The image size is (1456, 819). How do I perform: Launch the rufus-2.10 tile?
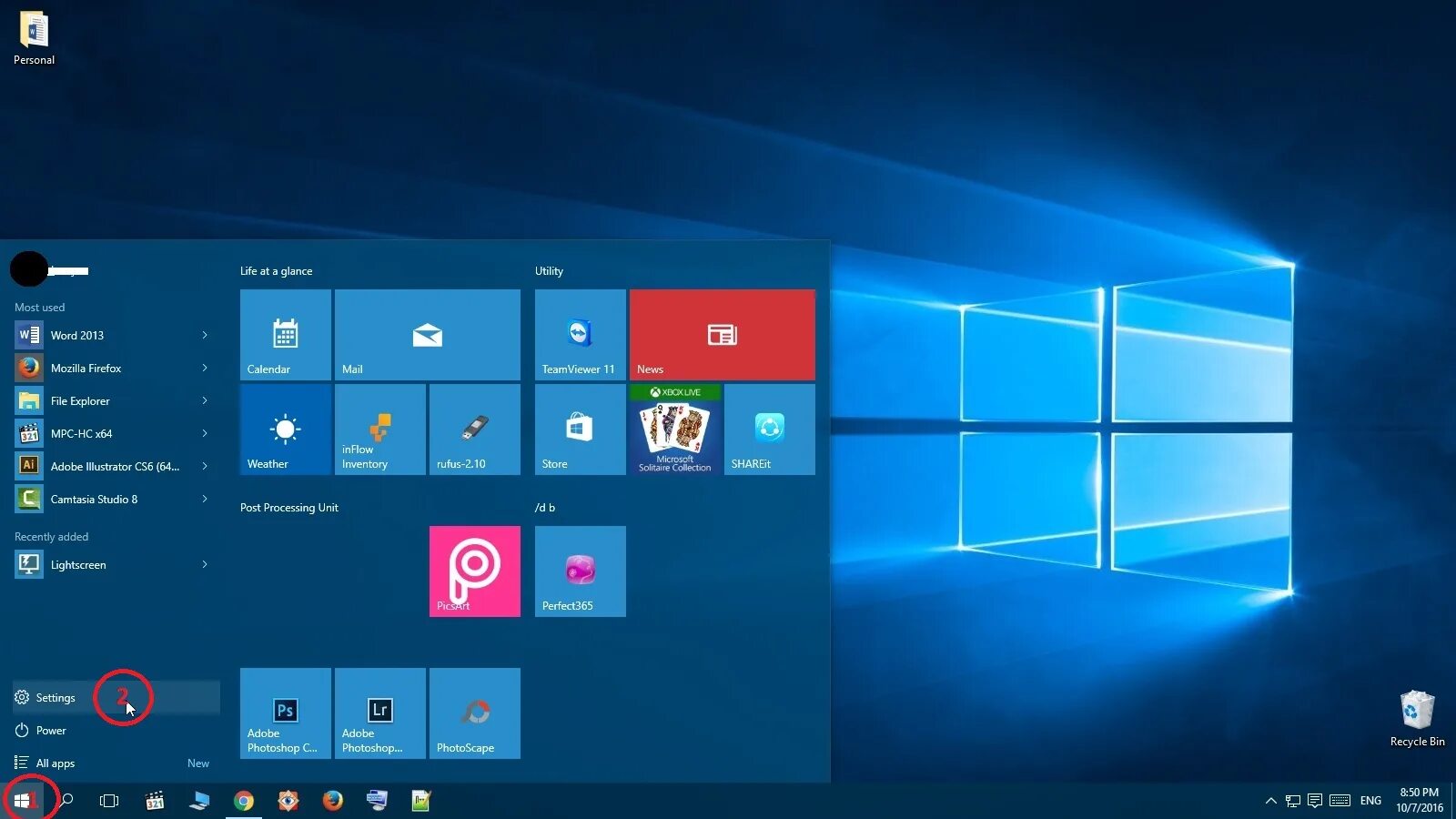click(x=475, y=430)
